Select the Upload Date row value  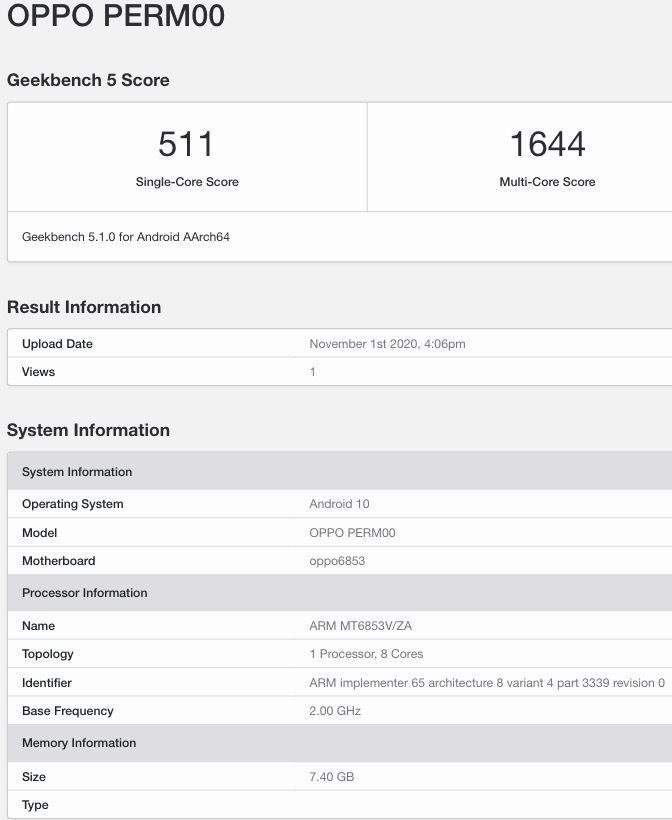[x=387, y=344]
